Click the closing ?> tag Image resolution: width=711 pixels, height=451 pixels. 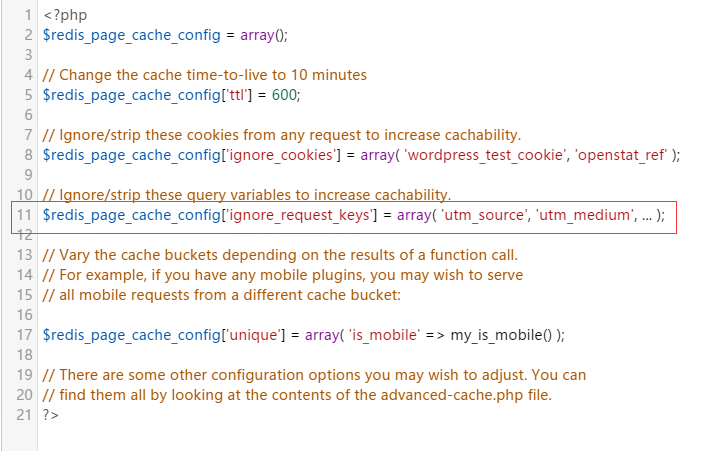51,415
